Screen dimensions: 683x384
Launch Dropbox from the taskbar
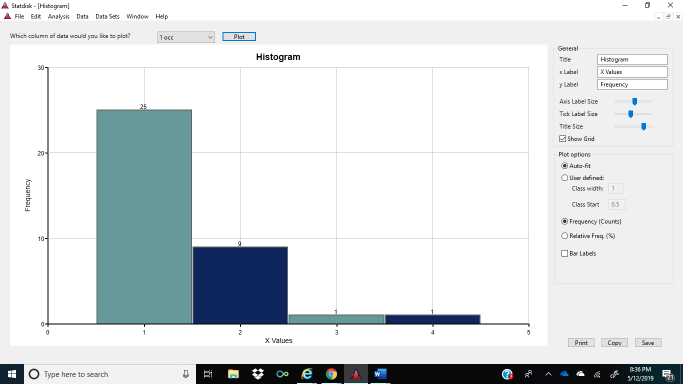click(258, 374)
